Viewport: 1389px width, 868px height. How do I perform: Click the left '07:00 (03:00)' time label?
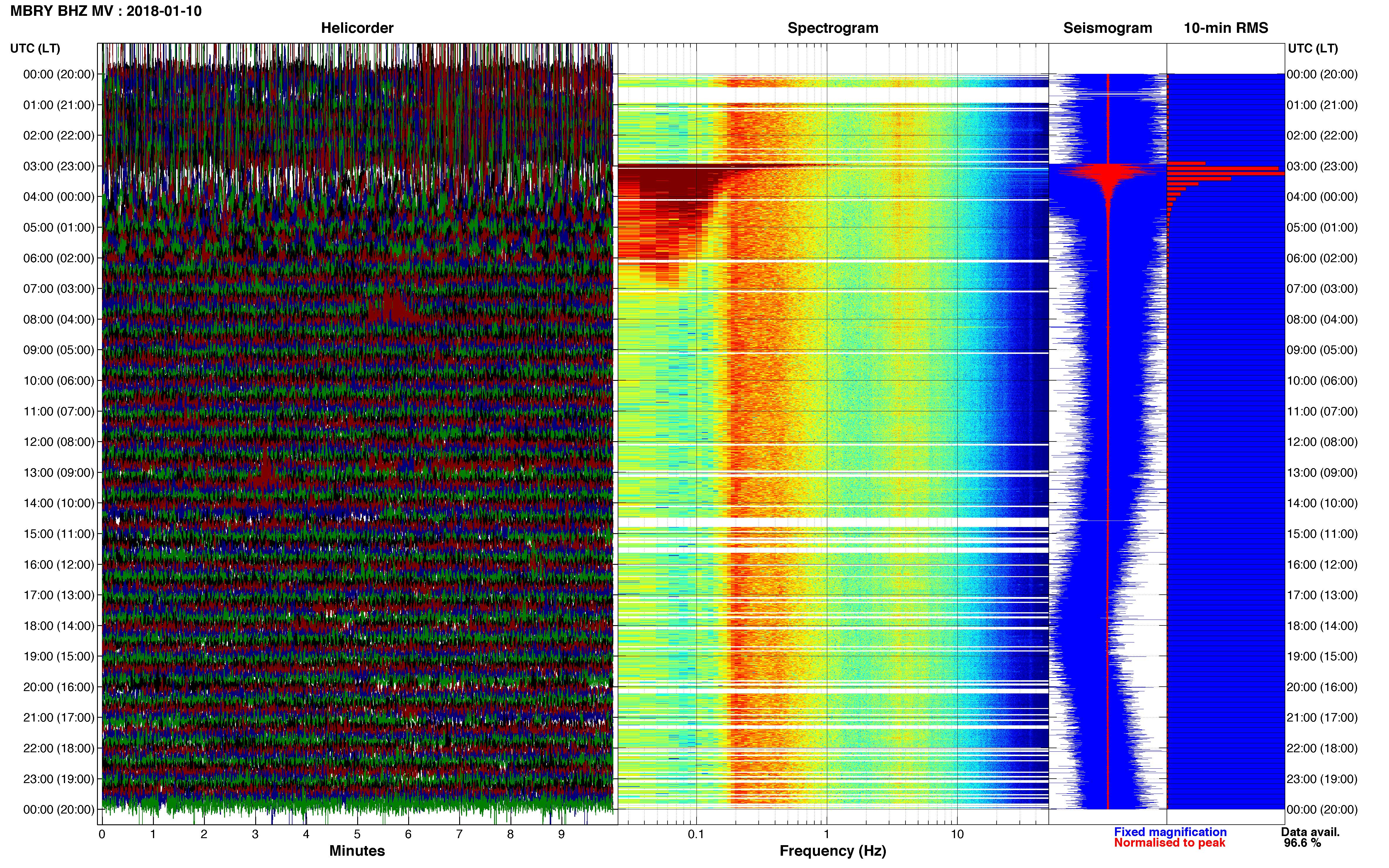[x=59, y=289]
